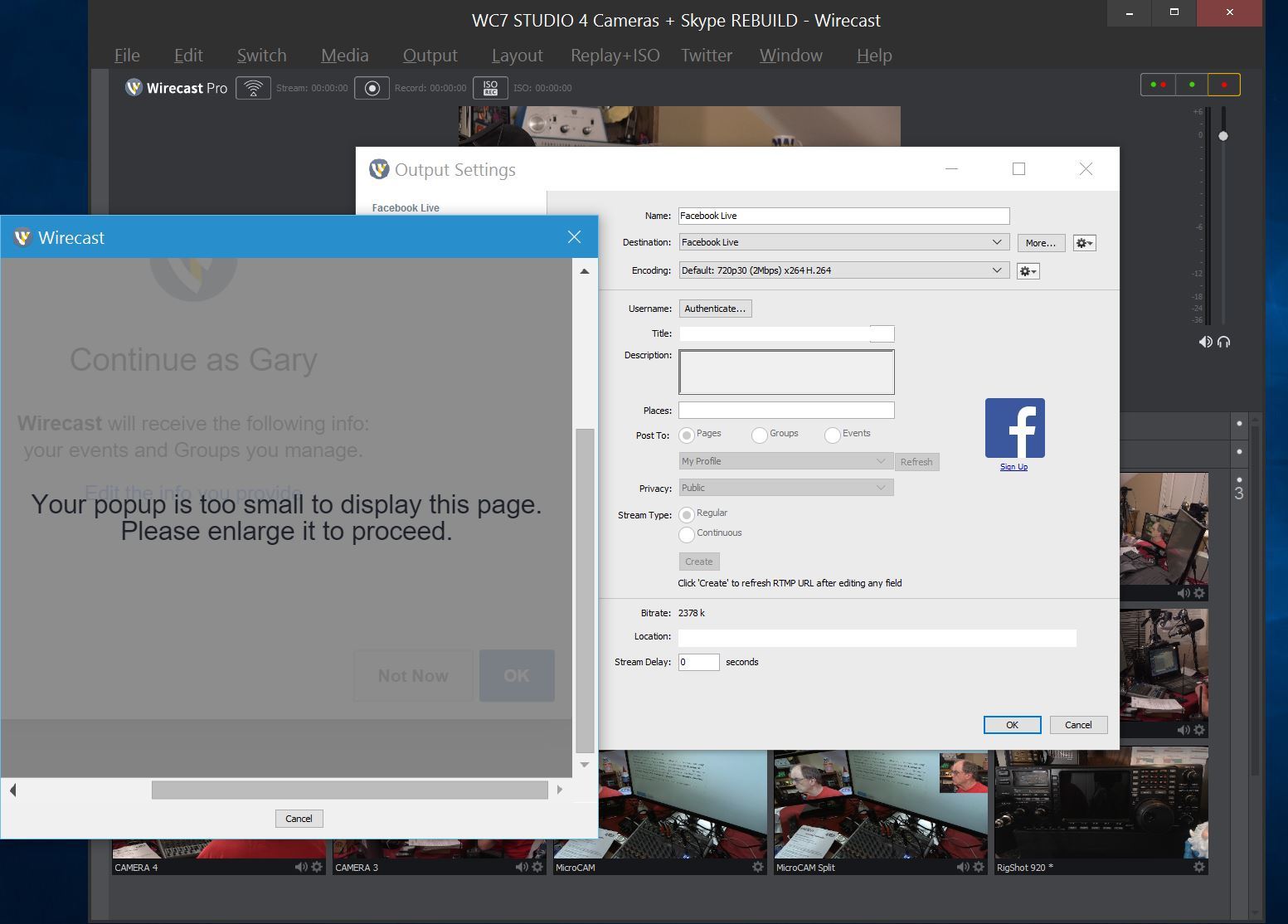Choose Regular stream type

(687, 514)
